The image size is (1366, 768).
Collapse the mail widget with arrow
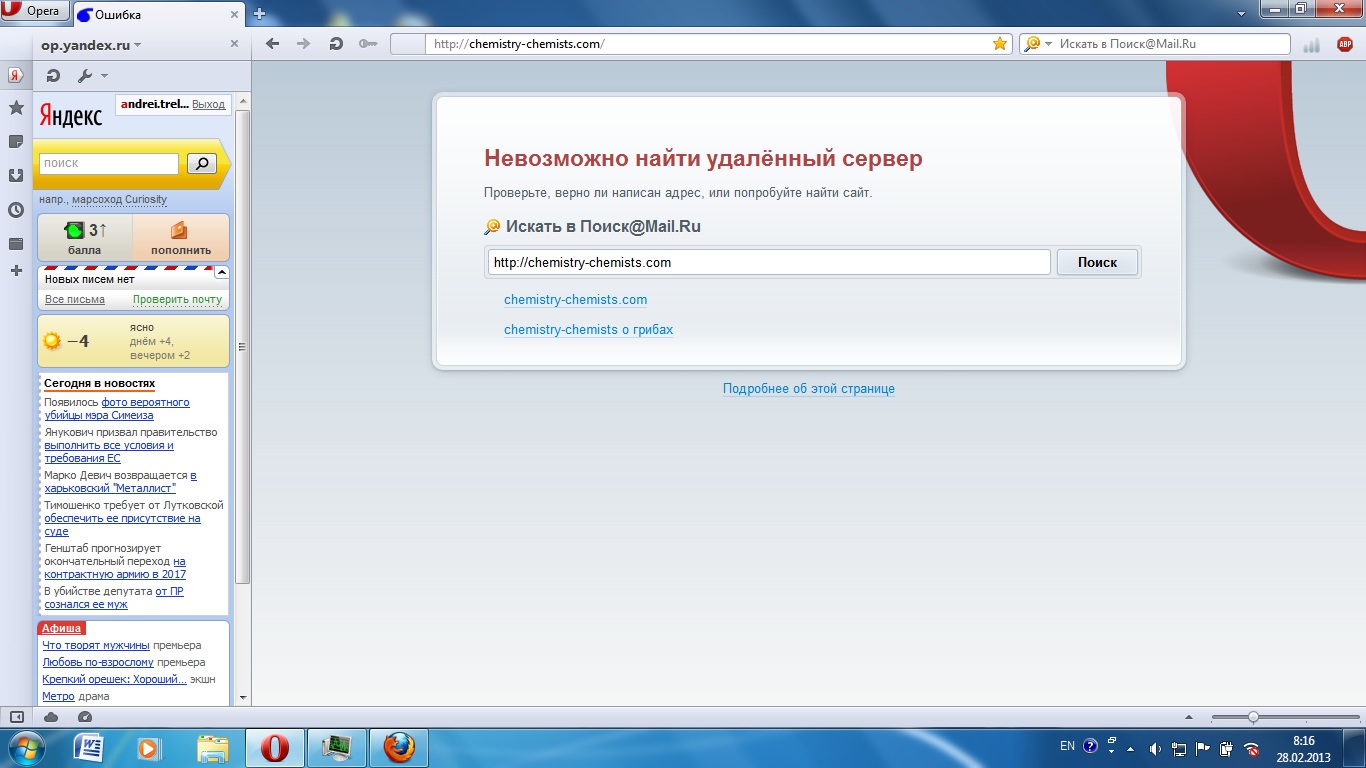[221, 272]
